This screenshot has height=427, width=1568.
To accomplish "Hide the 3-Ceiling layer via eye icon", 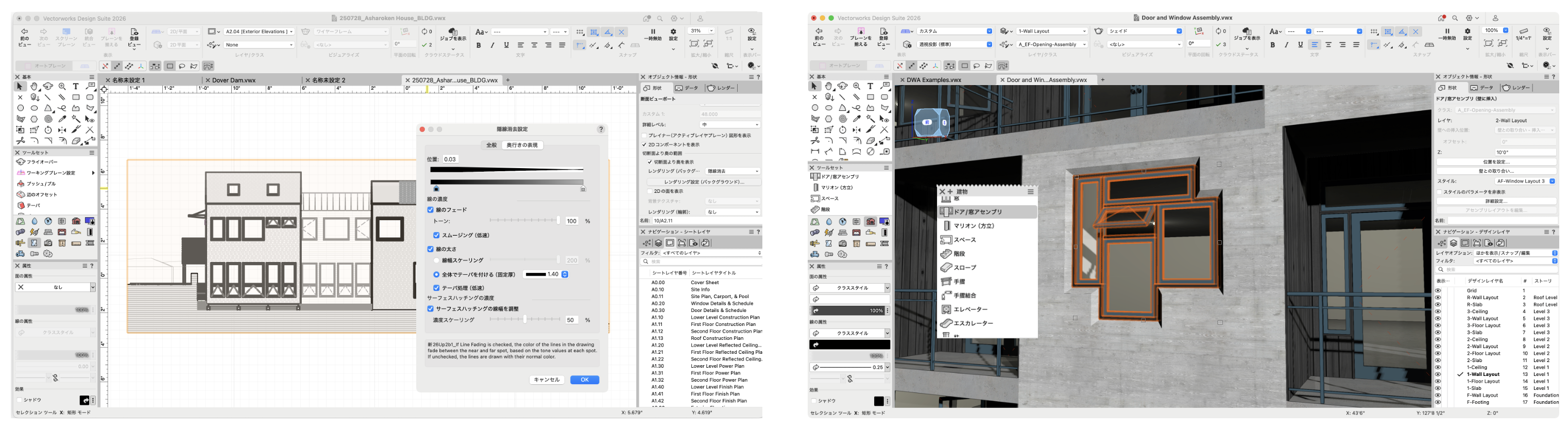I will tap(1438, 312).
